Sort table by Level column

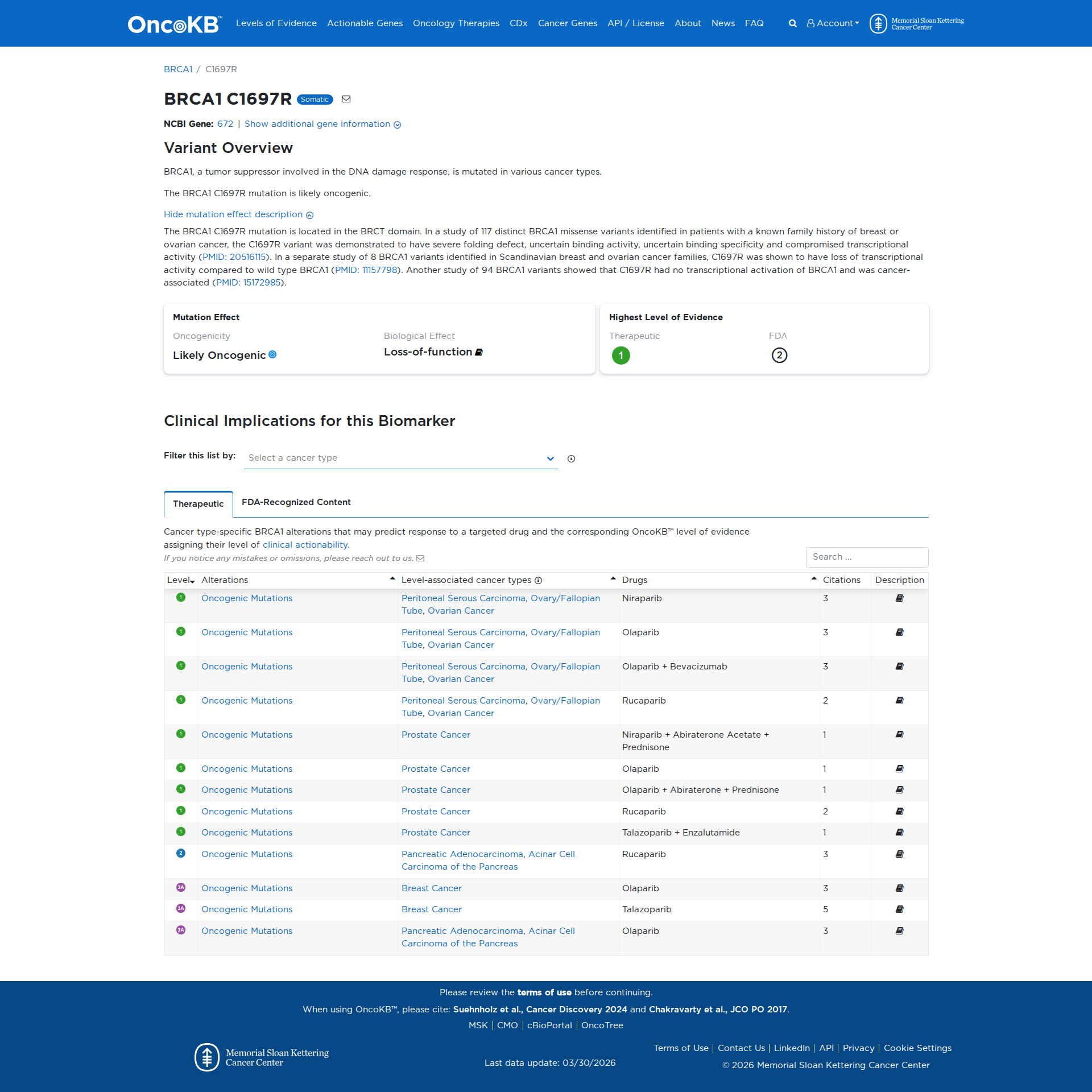[x=181, y=580]
